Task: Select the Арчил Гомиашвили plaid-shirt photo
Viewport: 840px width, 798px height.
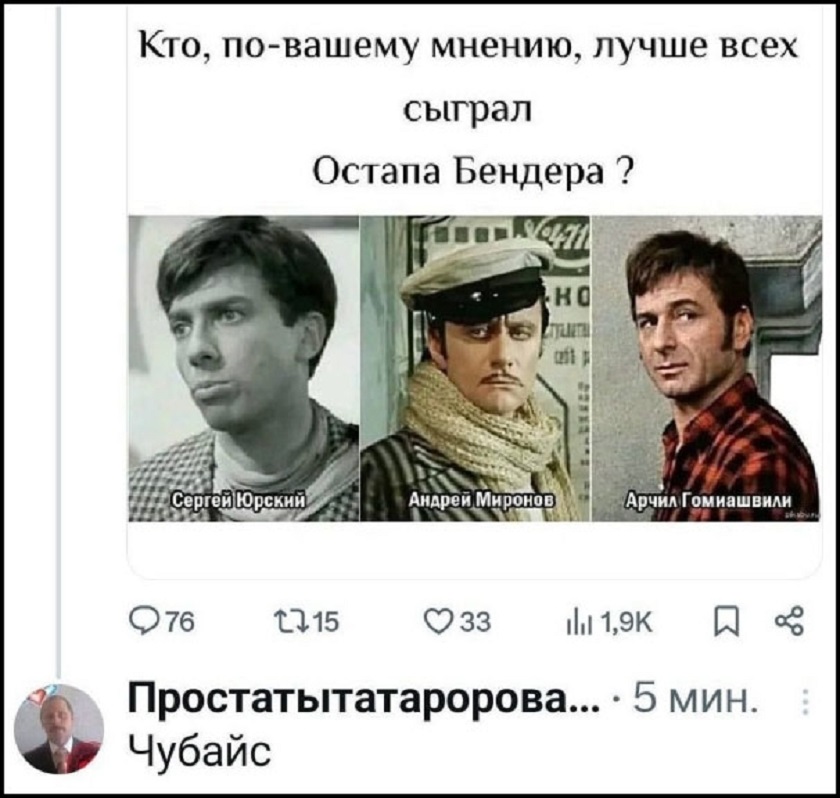Action: coord(707,368)
